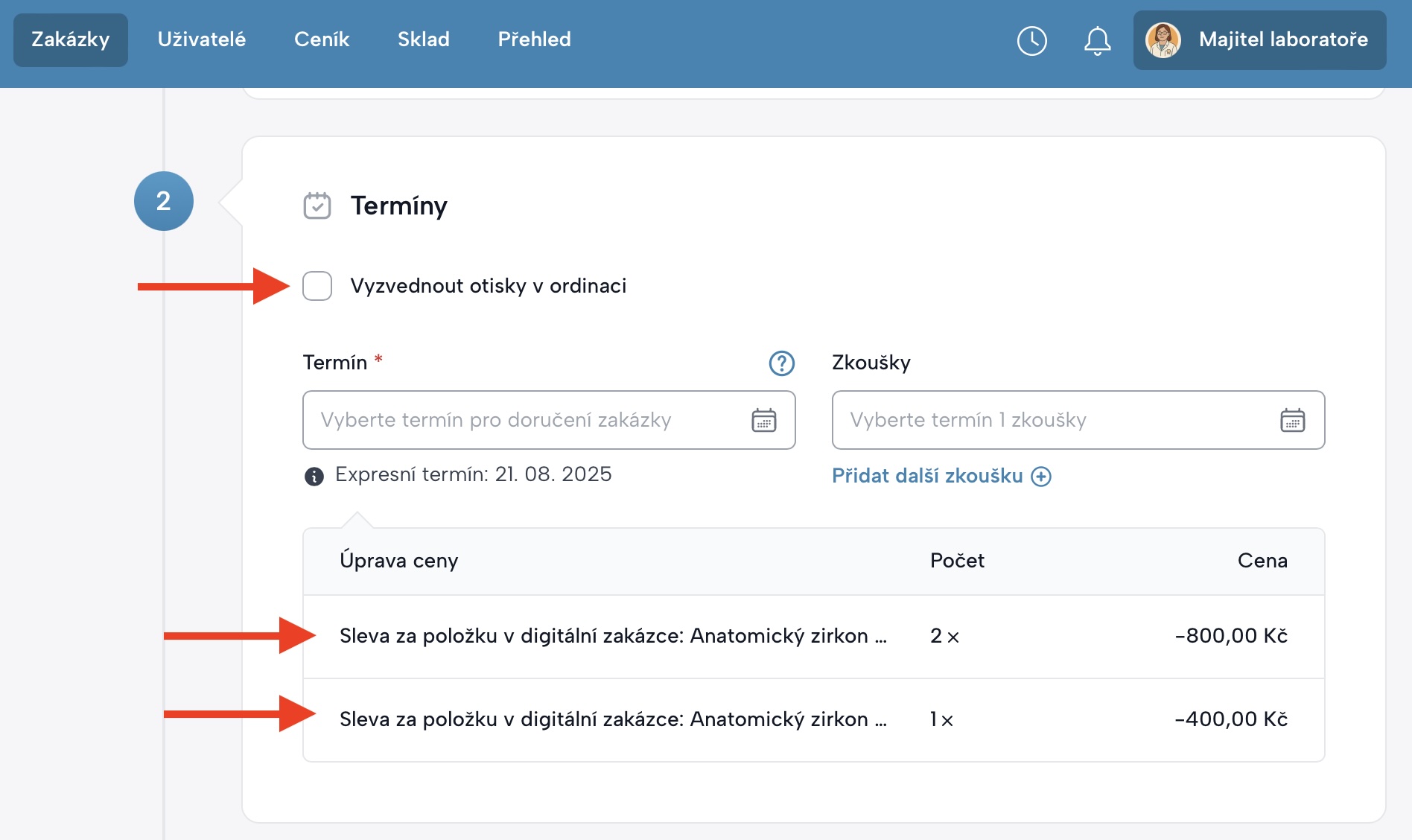Open the calendar picker for Termín

764,420
